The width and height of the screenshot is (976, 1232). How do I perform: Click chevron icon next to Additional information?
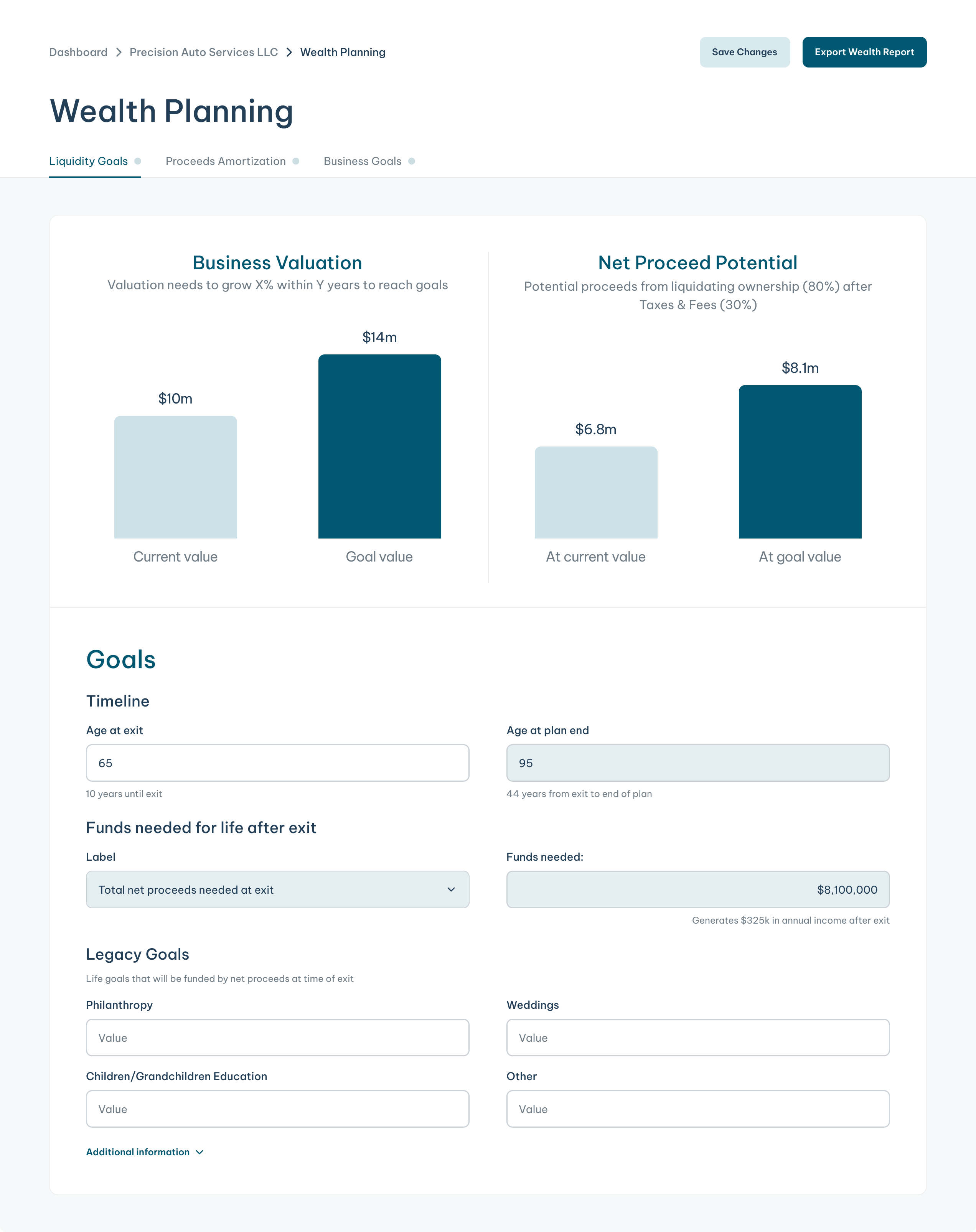[x=199, y=1152]
